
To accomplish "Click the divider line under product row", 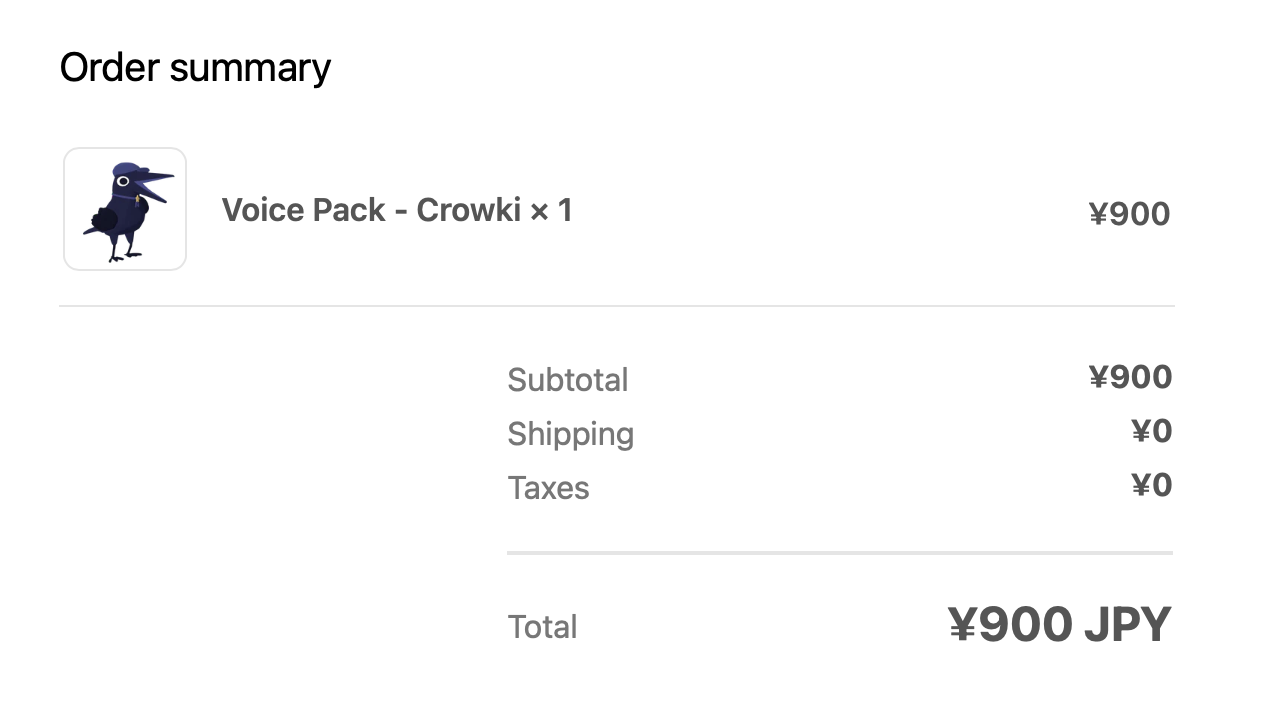I will [616, 306].
